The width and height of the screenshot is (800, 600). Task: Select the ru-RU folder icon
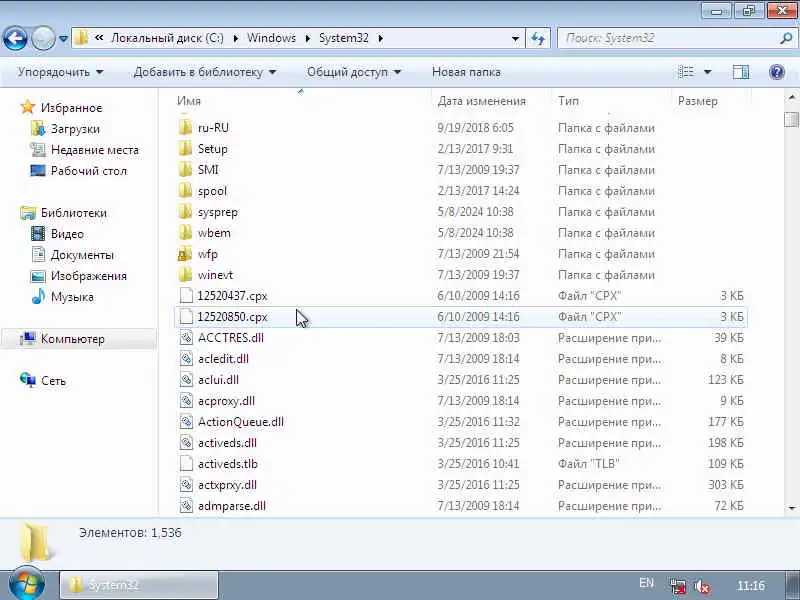[x=186, y=128]
